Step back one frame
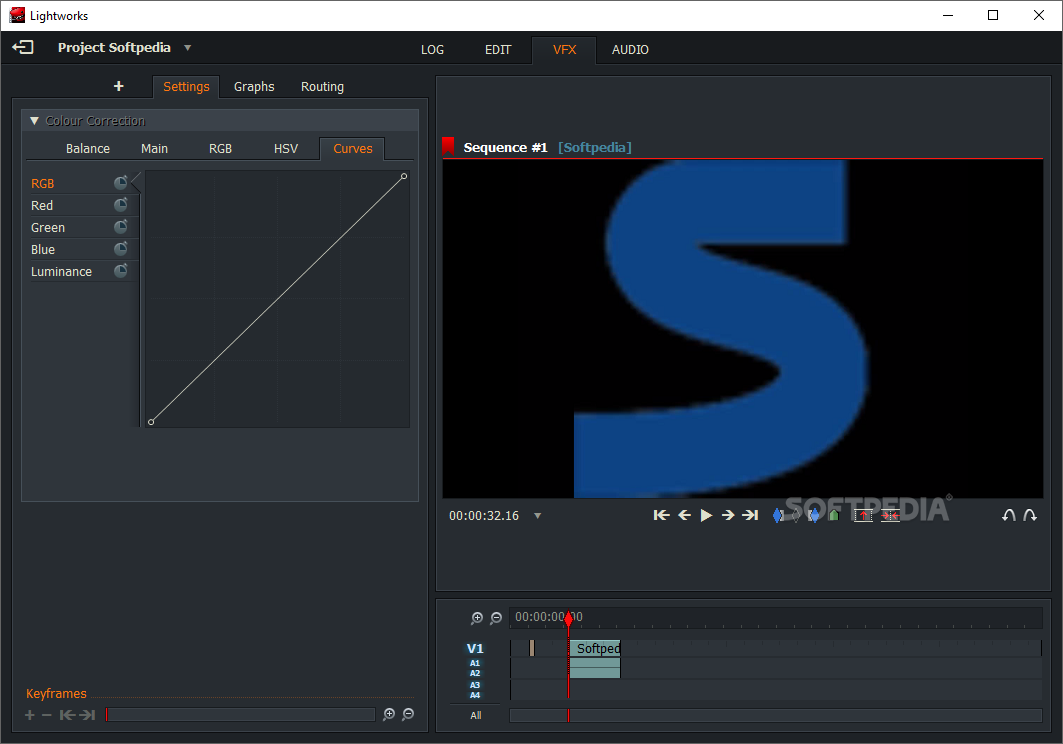Screen dimensions: 1063x744 tap(685, 515)
